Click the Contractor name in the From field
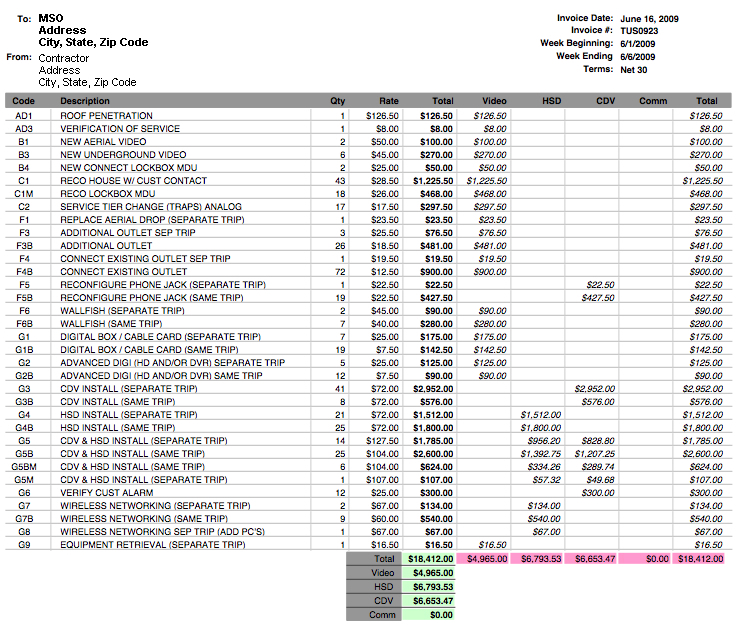 click(x=64, y=58)
